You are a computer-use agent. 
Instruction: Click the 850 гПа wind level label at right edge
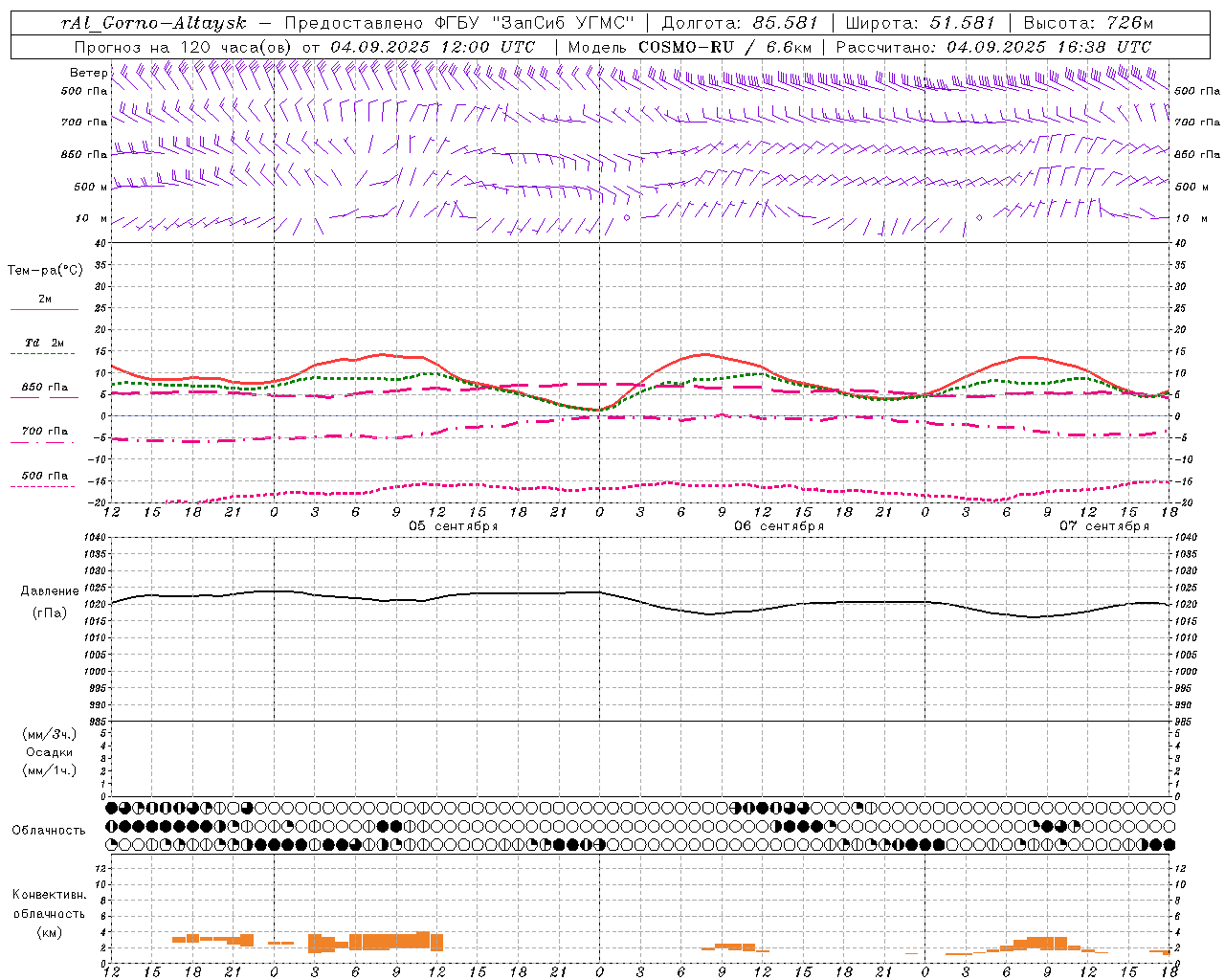[x=1197, y=154]
